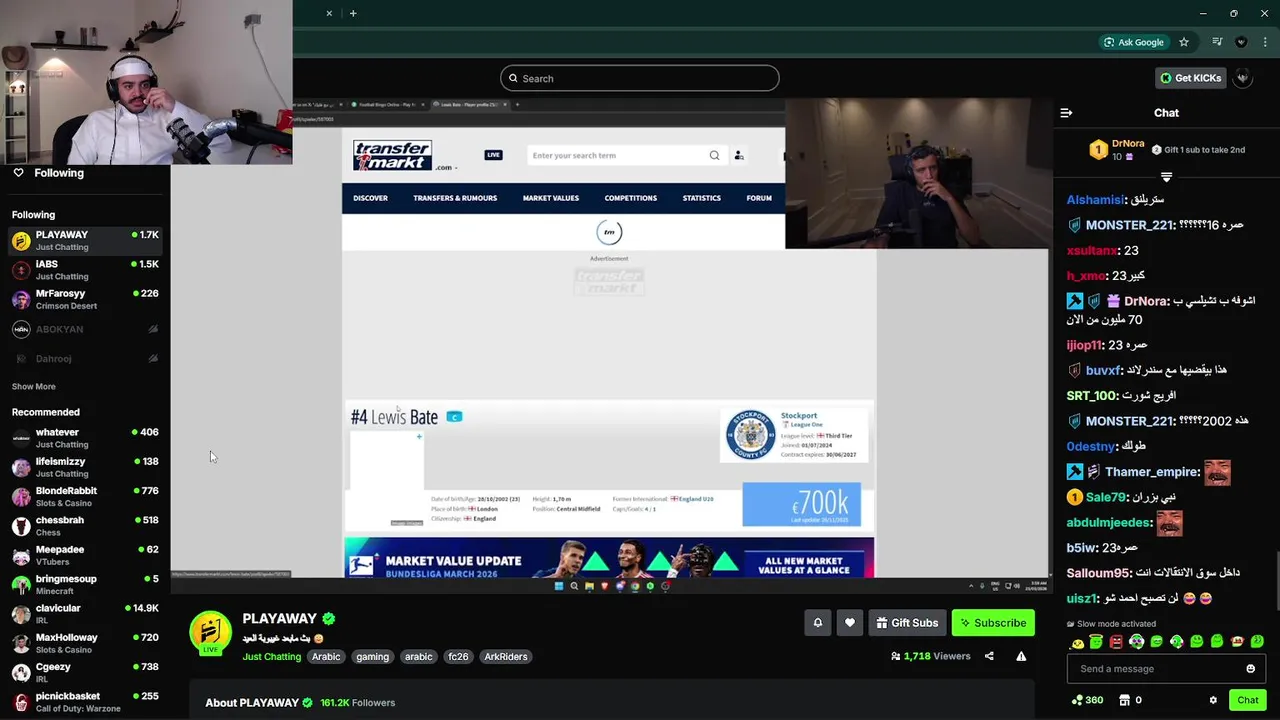
Task: Open MrFarosyy Crimson Desert channel
Action: point(85,300)
